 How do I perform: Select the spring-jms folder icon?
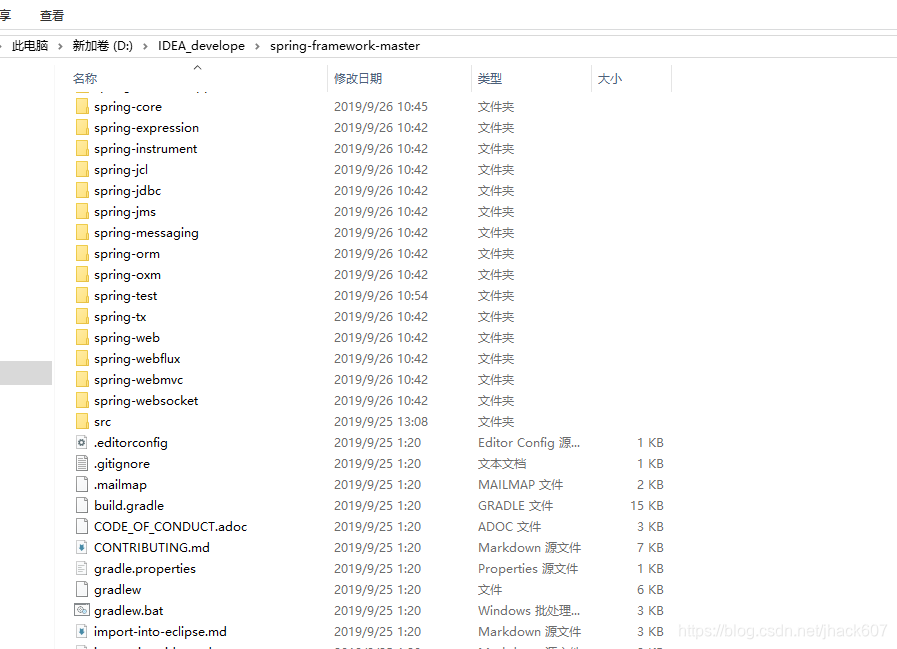[82, 211]
